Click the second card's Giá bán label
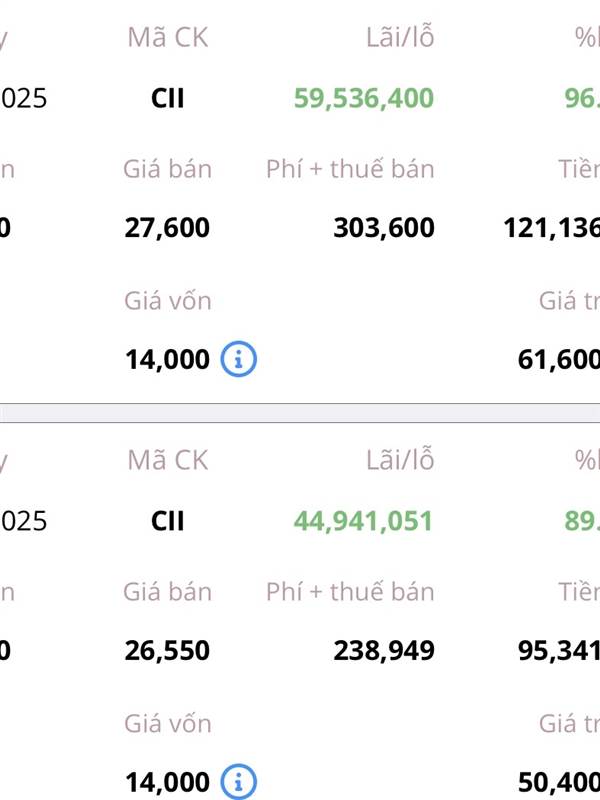Viewport: 600px width, 800px height. pyautogui.click(x=167, y=592)
